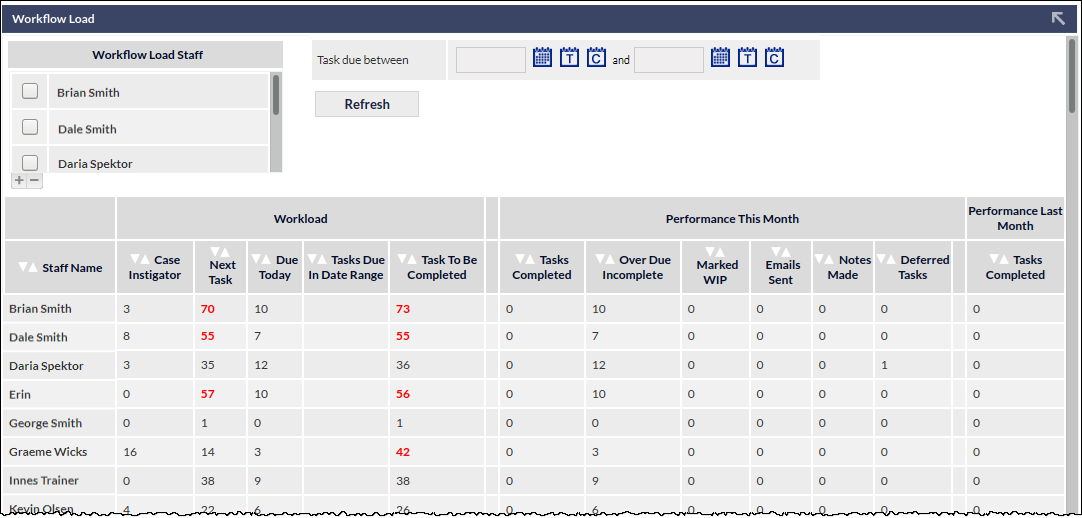Click Erin in the Staff Name column

tap(20, 395)
